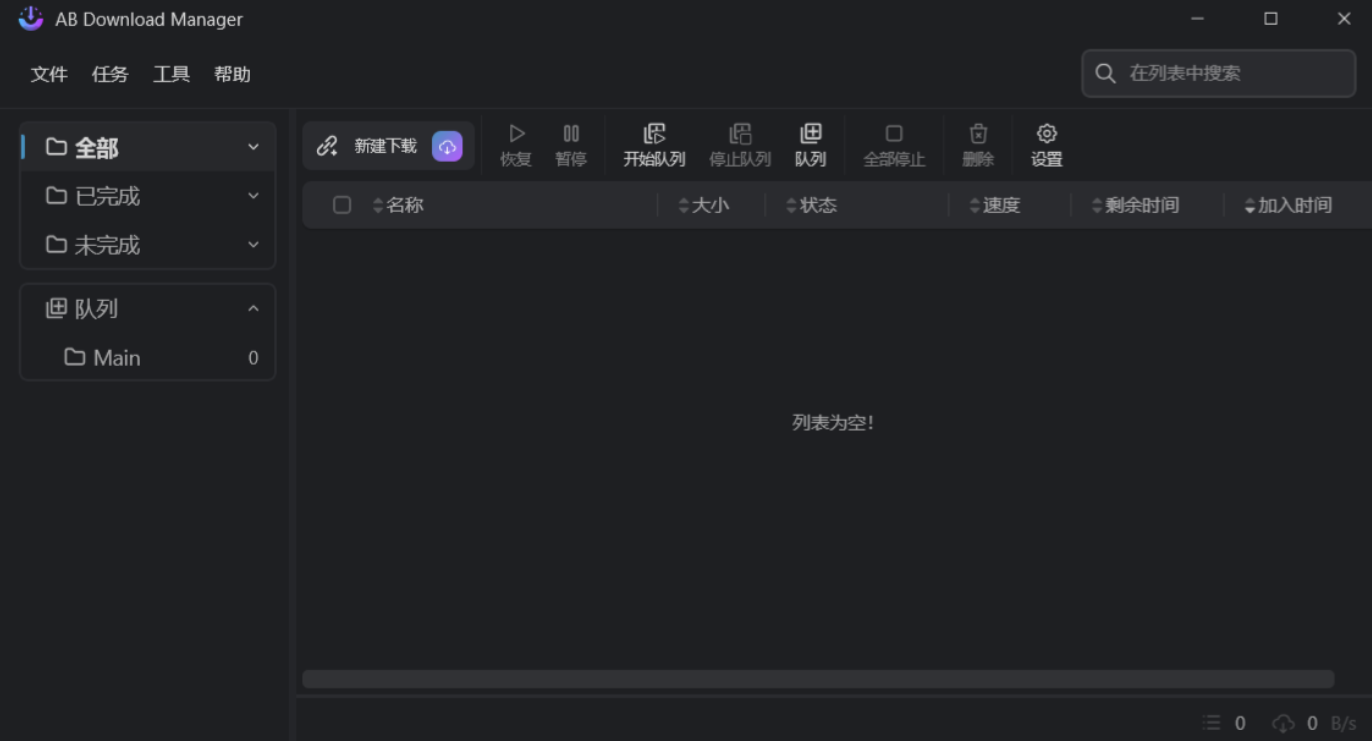Expand the 未完成 category chevron
This screenshot has width=1372, height=741.
pos(253,244)
